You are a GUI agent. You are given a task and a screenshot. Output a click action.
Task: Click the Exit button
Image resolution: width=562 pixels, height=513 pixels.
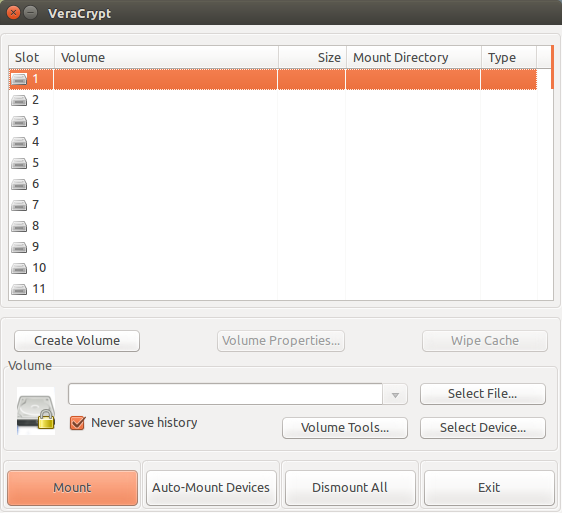coord(489,488)
